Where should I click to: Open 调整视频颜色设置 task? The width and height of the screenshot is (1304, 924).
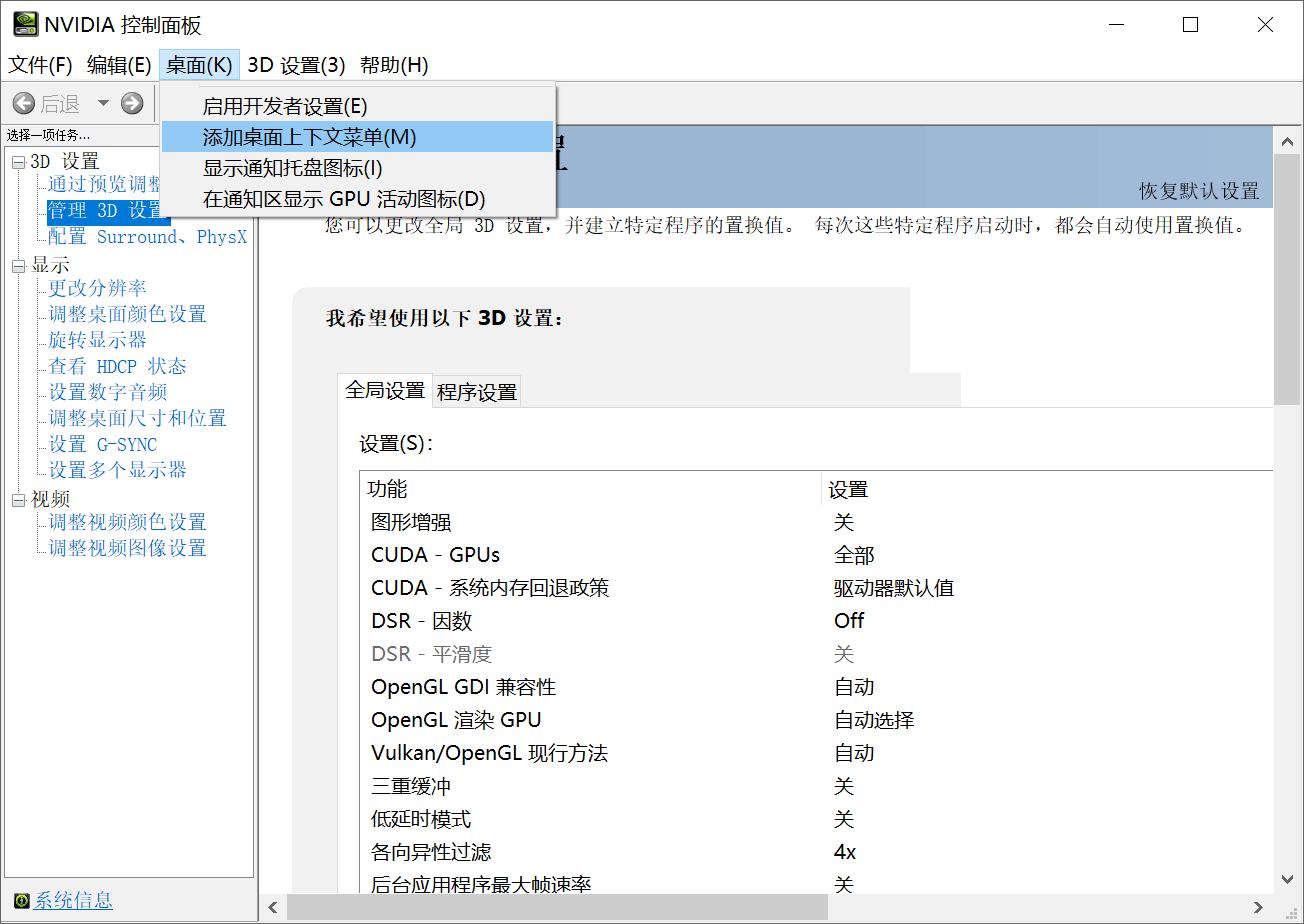(x=128, y=522)
